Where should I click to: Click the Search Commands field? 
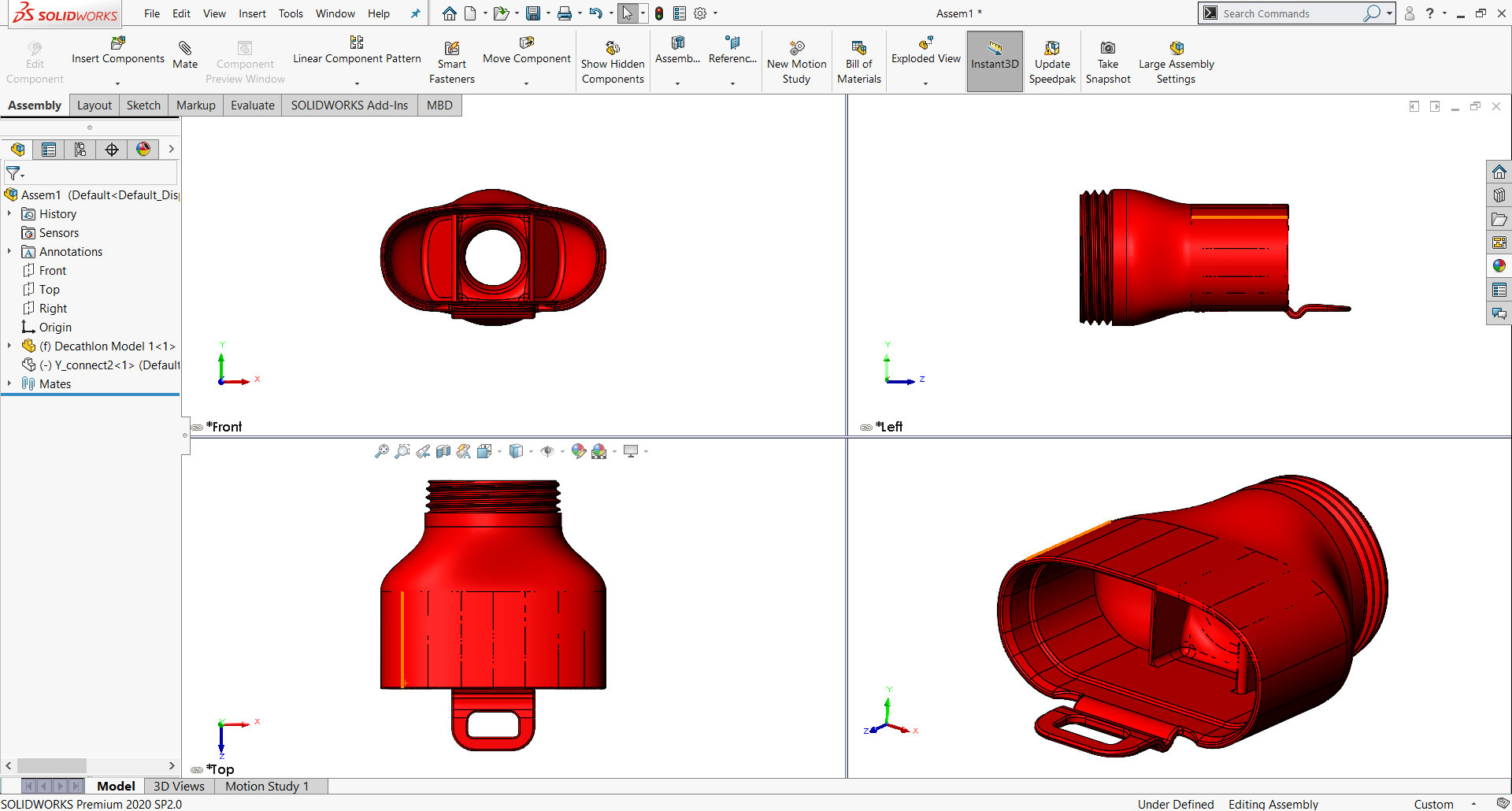pos(1291,13)
